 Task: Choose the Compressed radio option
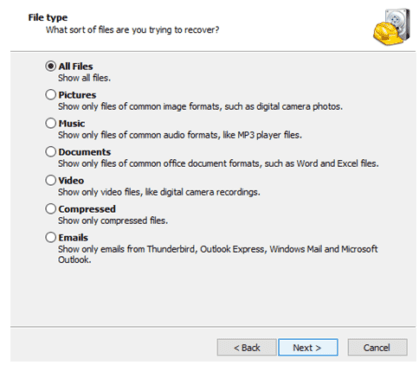pyautogui.click(x=50, y=209)
